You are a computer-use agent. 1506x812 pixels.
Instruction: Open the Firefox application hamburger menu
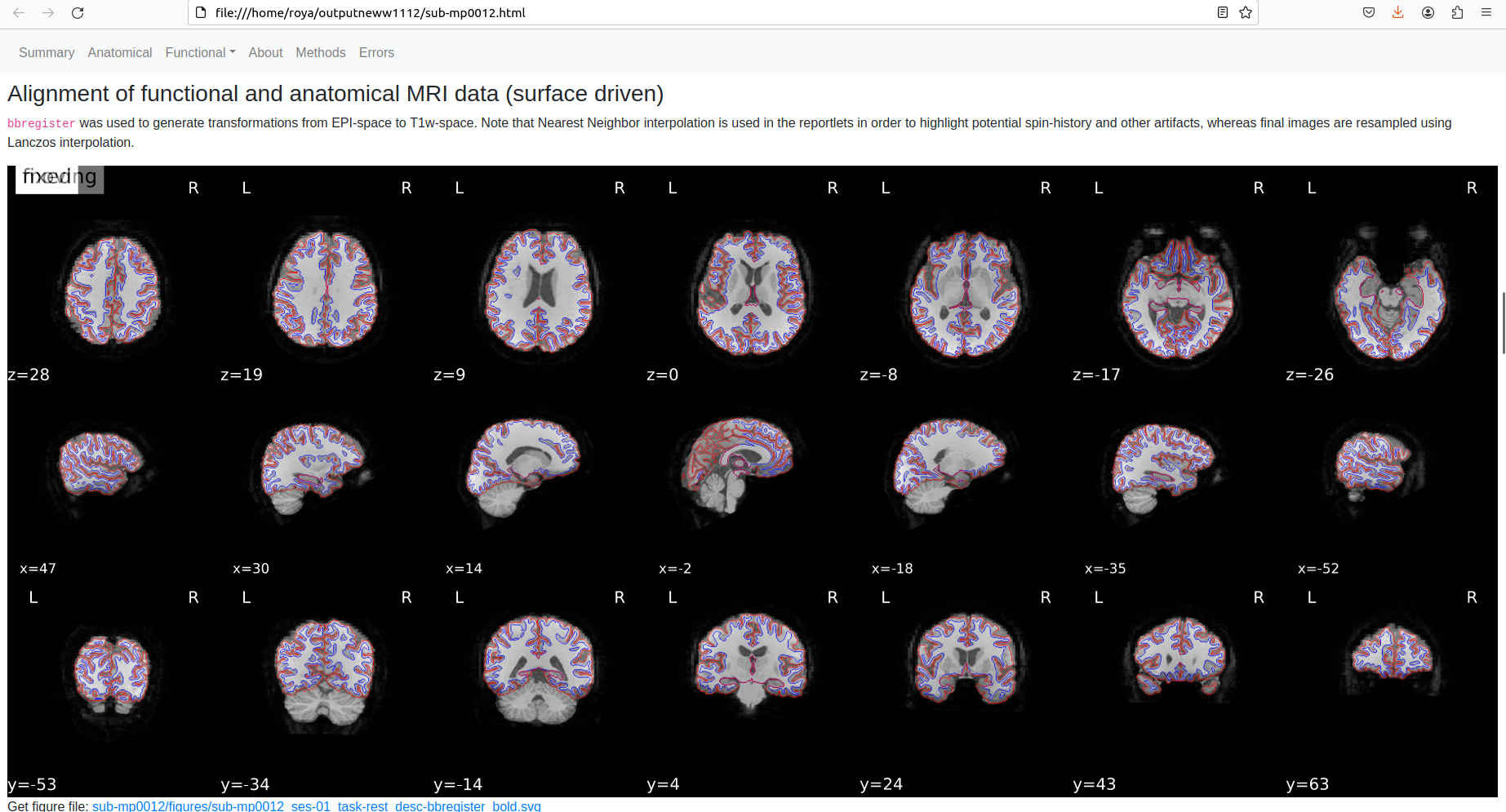(1486, 12)
